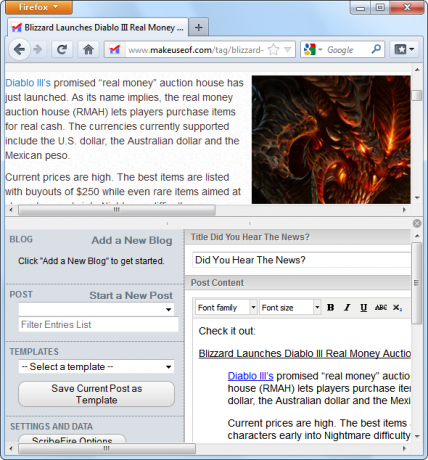Click the ScribeFire bottom scroll-right arrow
The height and width of the screenshot is (460, 428).
coord(404,449)
